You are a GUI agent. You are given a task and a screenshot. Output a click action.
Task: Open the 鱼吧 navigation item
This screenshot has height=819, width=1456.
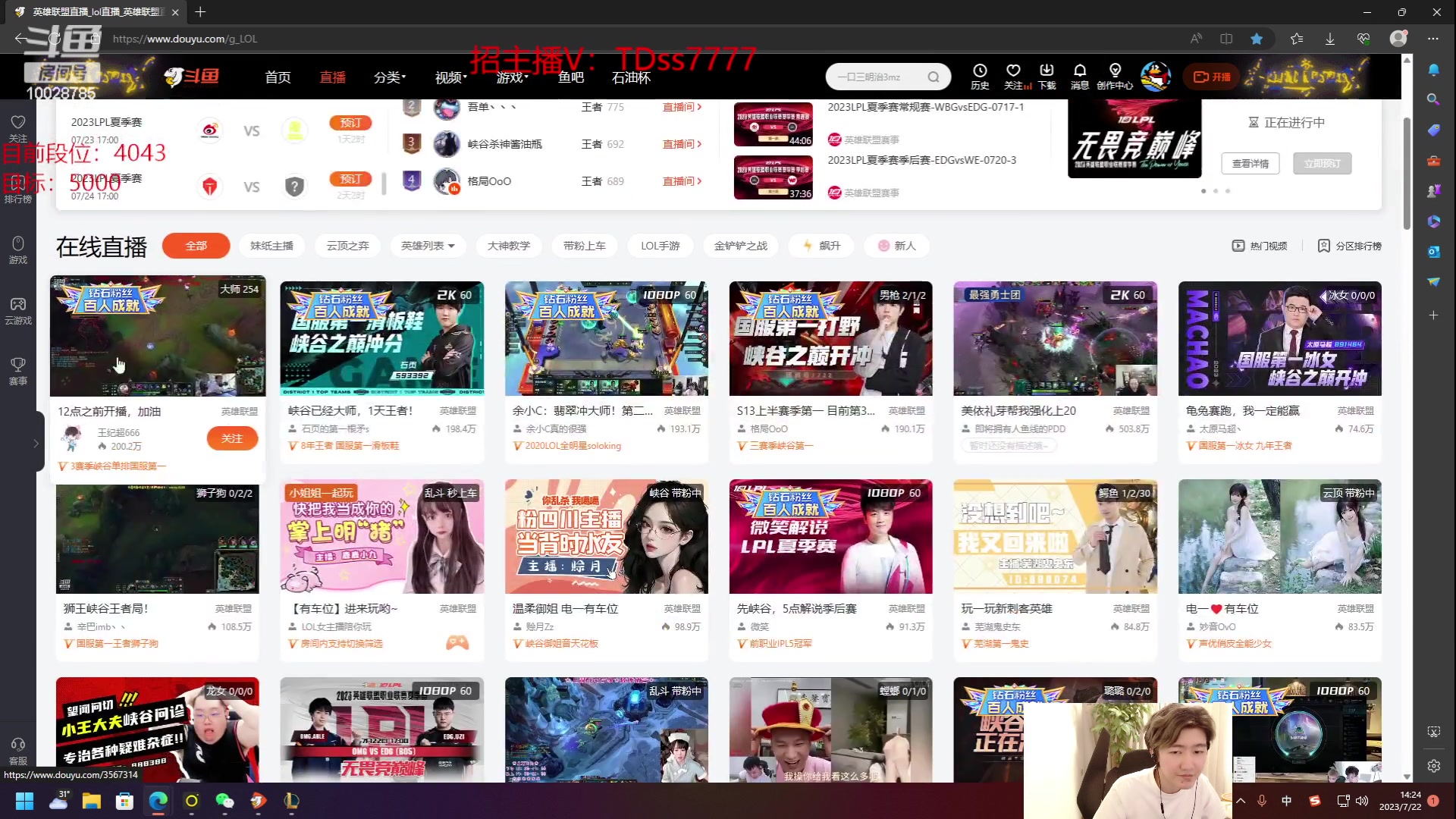tap(570, 77)
